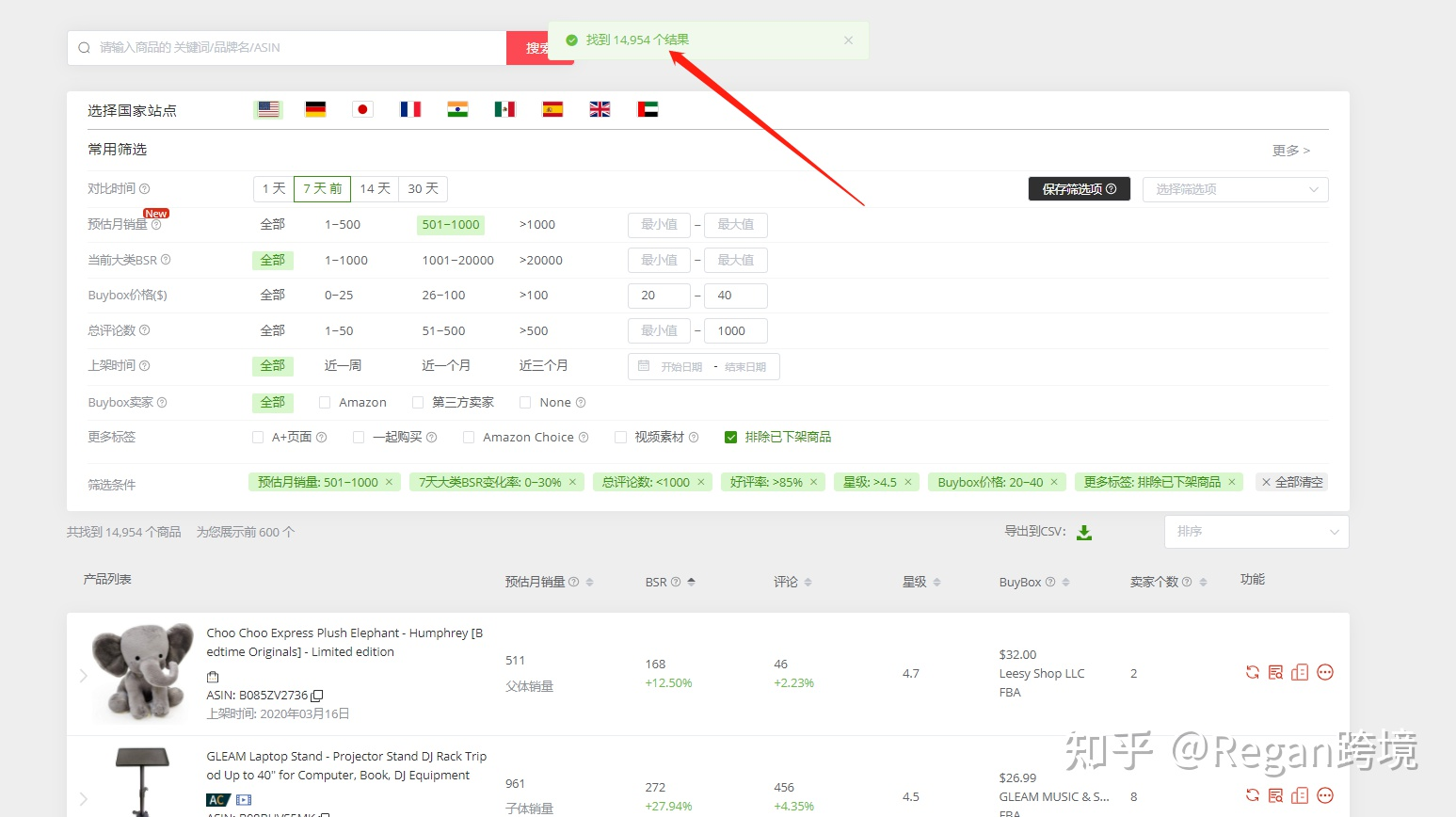Uncheck the 排除已下架商品 checkbox
The image size is (1456, 817).
click(x=730, y=437)
